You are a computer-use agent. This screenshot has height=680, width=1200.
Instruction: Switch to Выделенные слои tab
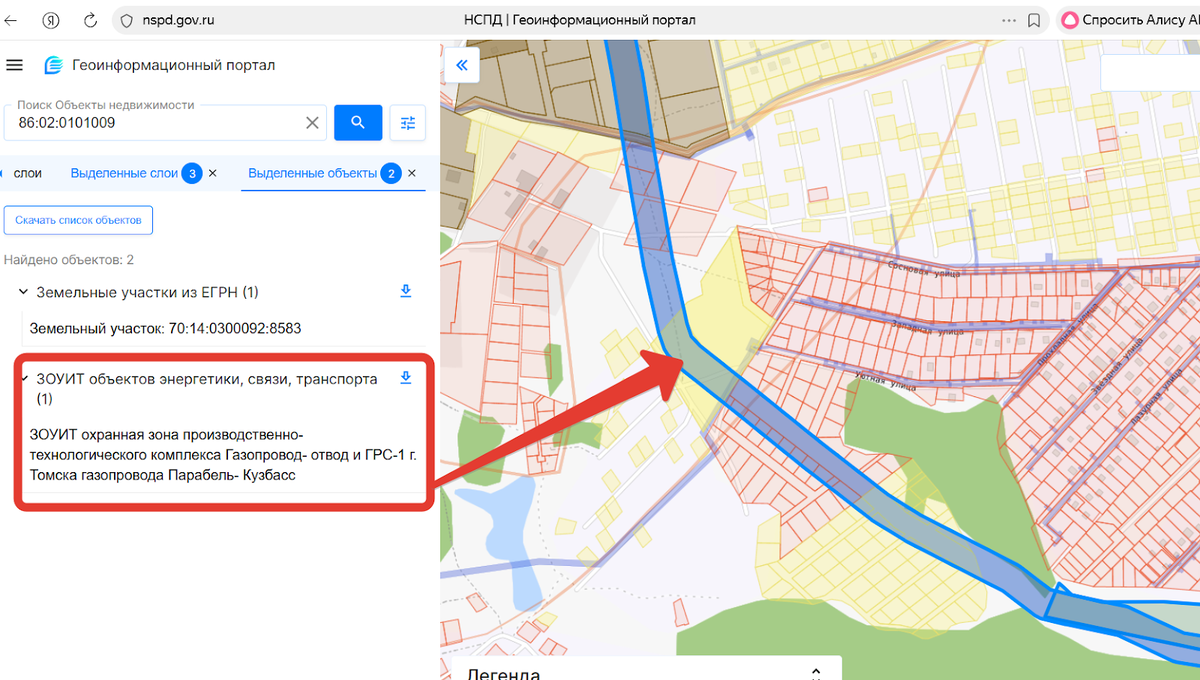coord(124,173)
